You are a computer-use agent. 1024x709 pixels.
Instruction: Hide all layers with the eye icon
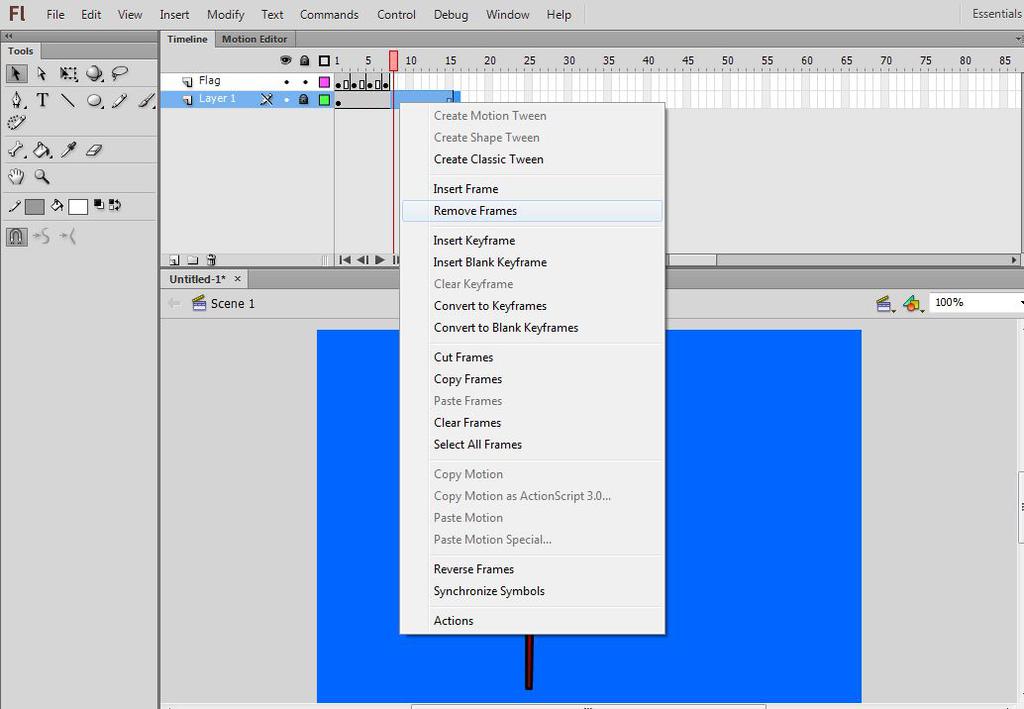(x=285, y=60)
